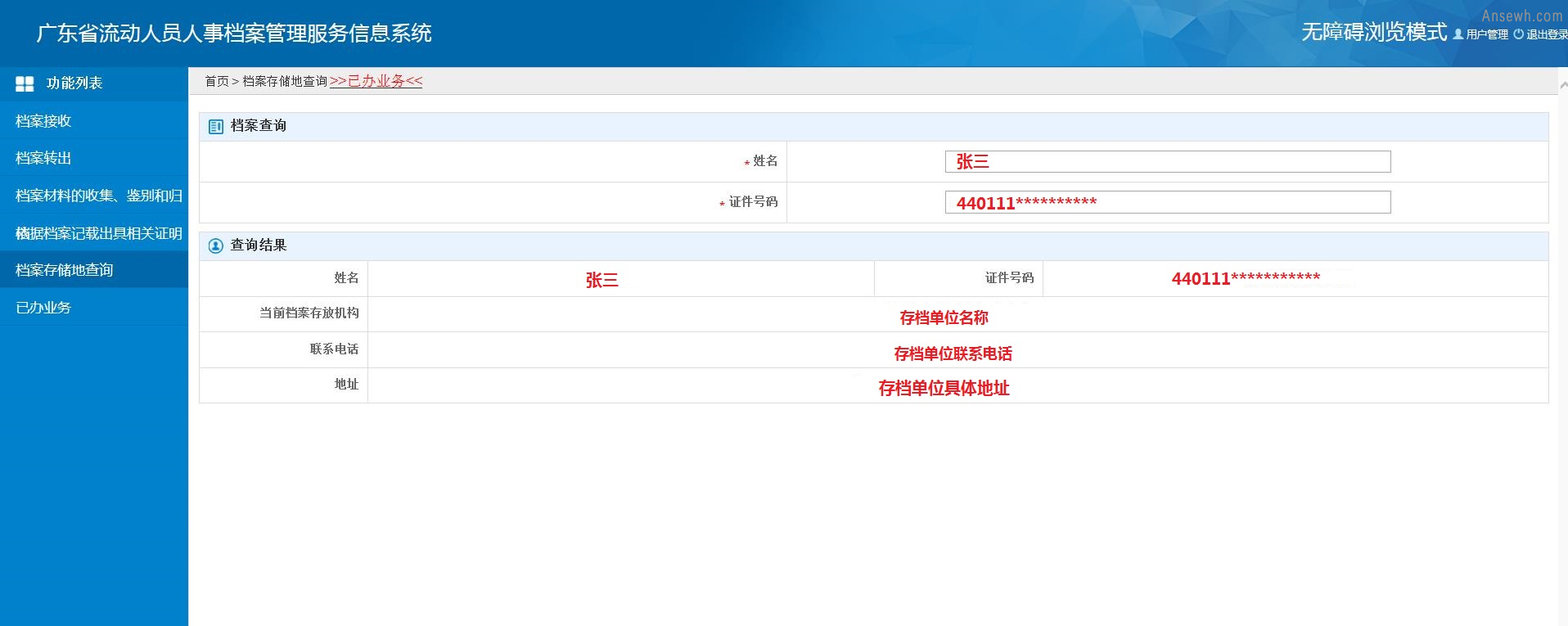
Task: Select 档案存储地查询 in the sidebar
Action: pyautogui.click(x=94, y=270)
